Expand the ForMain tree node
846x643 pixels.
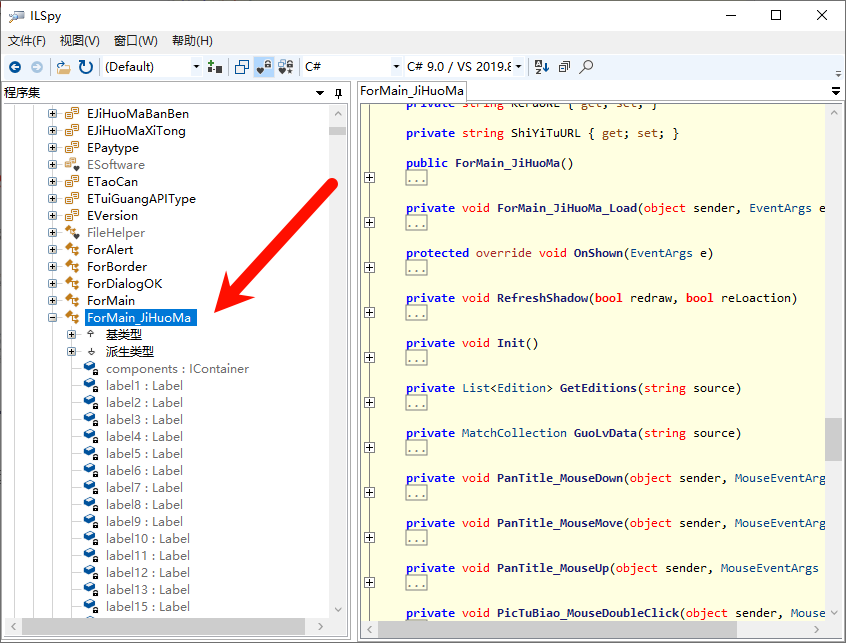52,300
